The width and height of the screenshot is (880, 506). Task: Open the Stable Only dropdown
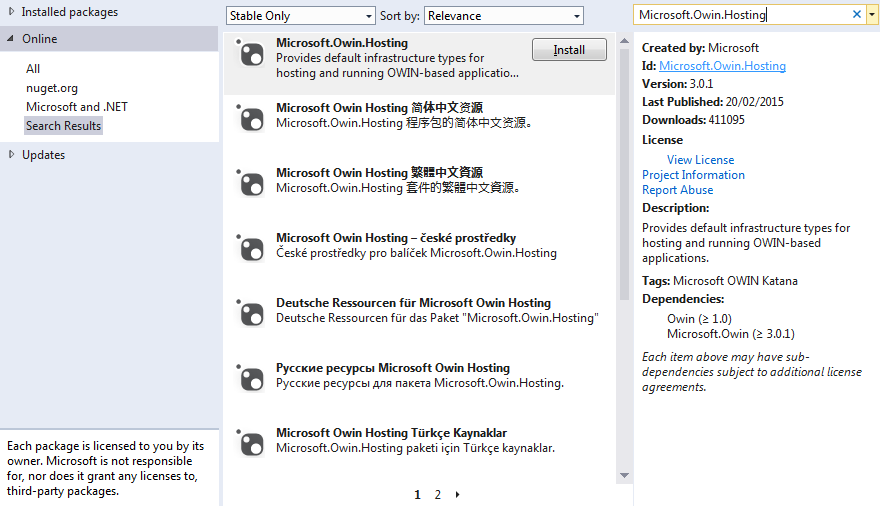[300, 16]
